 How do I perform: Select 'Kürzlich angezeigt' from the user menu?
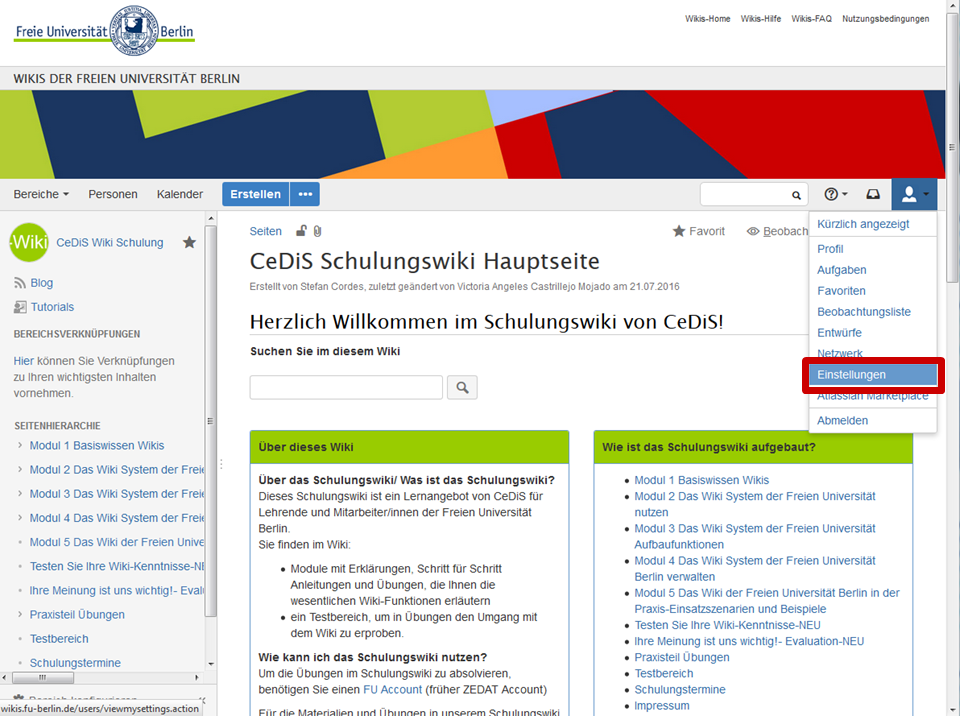pyautogui.click(x=872, y=224)
